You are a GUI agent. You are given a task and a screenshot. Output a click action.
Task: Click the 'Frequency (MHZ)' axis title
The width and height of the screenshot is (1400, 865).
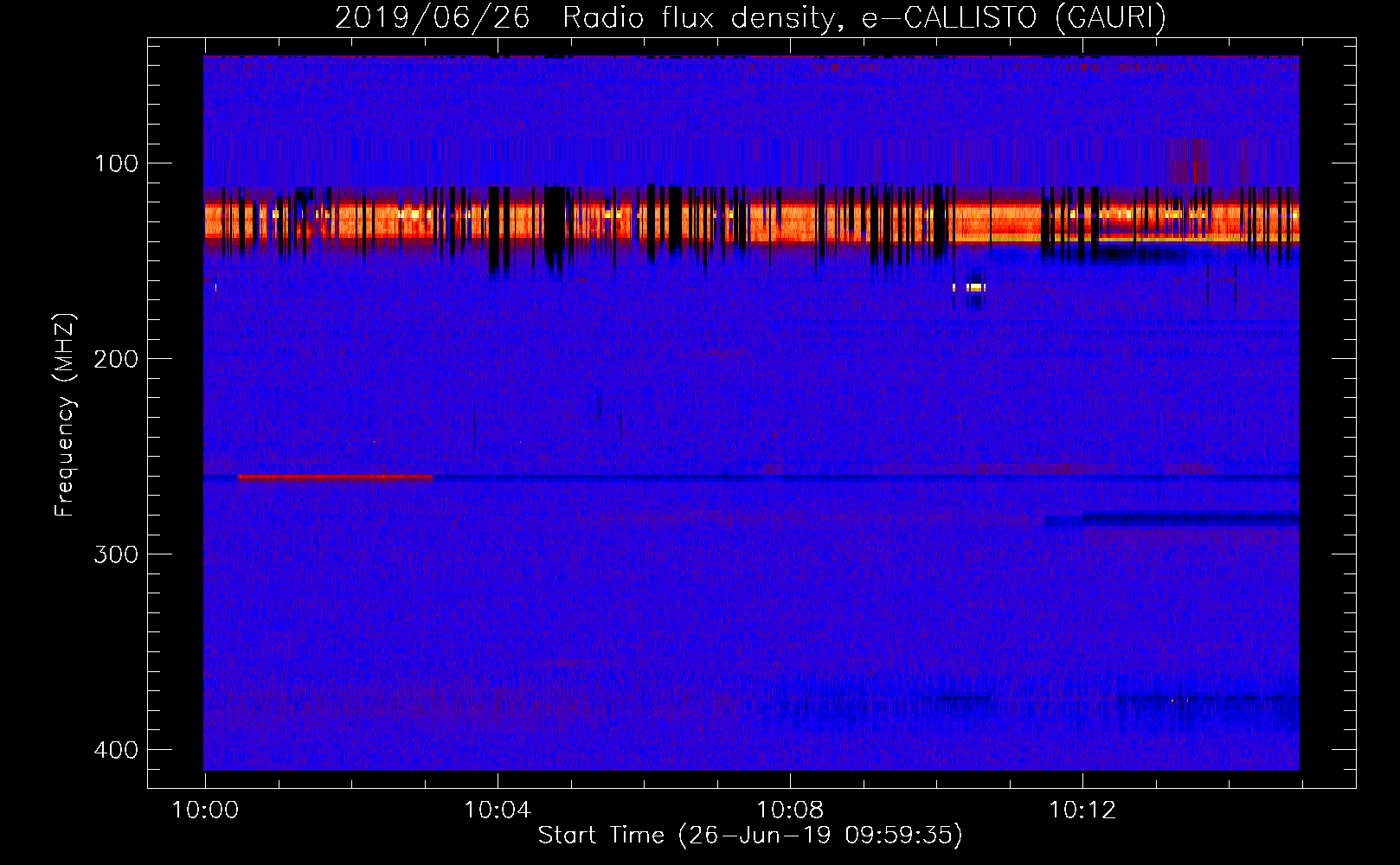[x=65, y=415]
